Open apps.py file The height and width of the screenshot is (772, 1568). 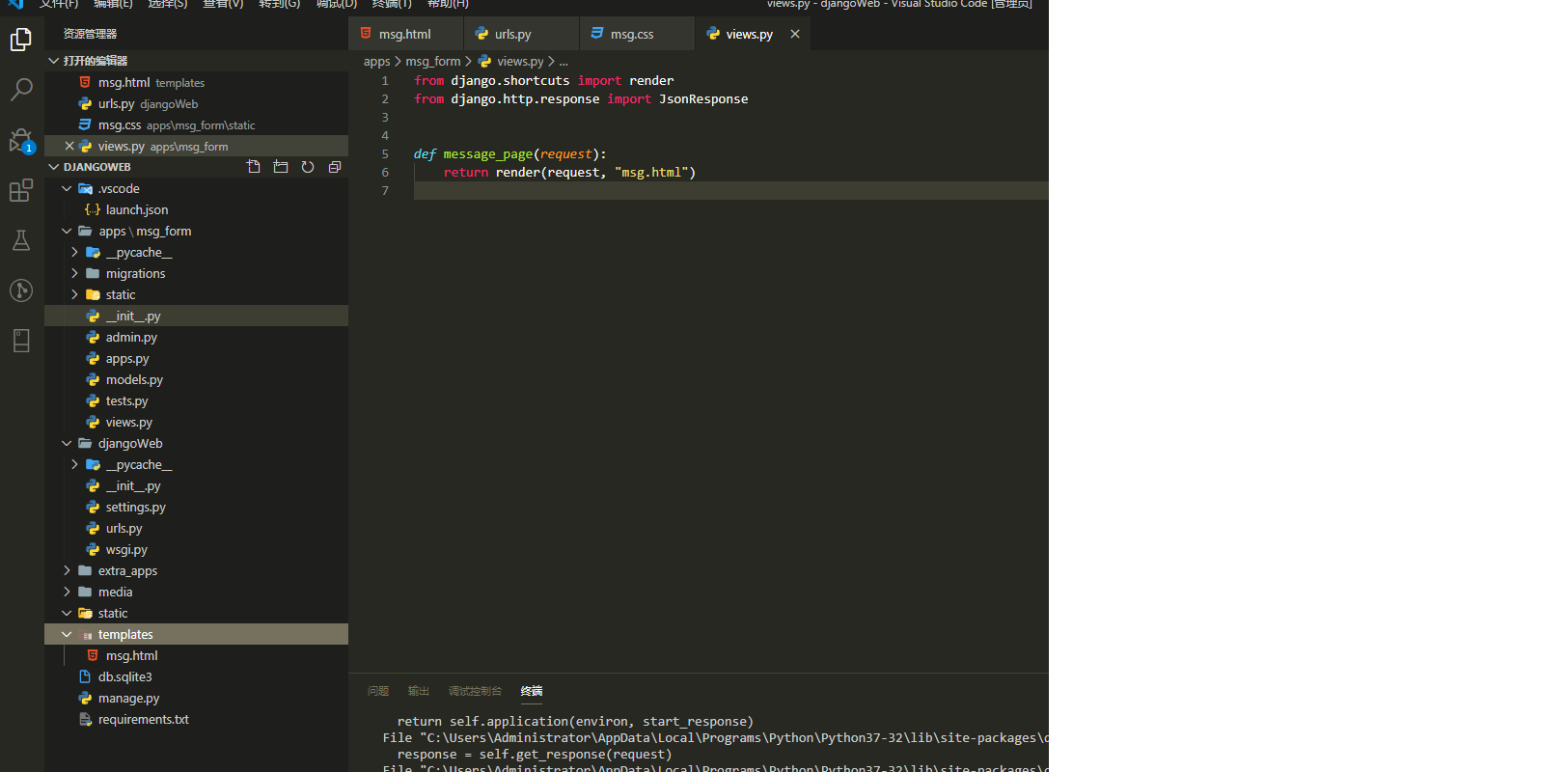click(196, 358)
